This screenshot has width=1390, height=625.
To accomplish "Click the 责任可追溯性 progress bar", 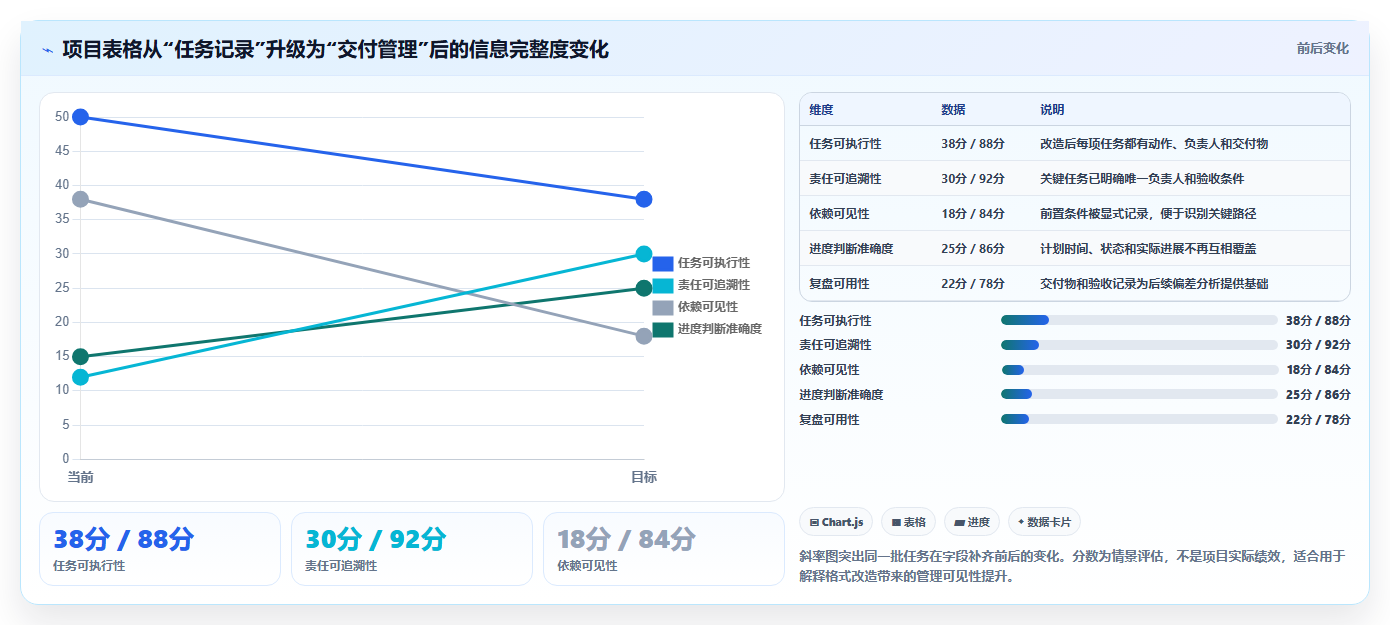I will tap(1139, 345).
